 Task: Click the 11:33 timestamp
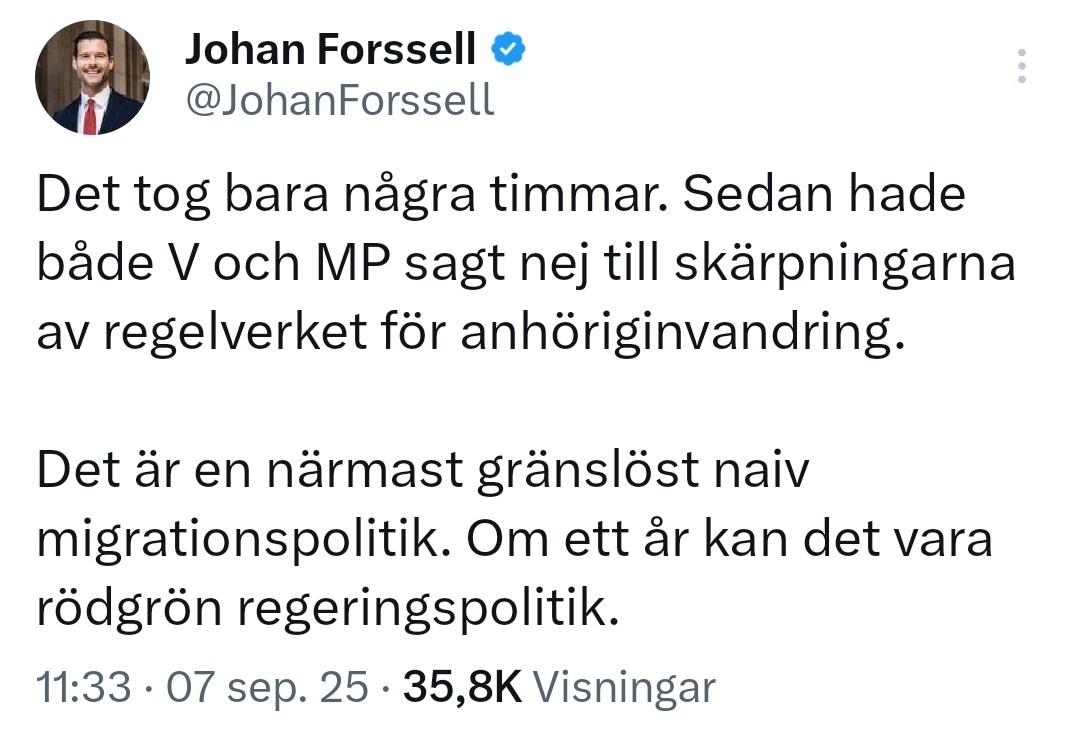click(x=84, y=688)
